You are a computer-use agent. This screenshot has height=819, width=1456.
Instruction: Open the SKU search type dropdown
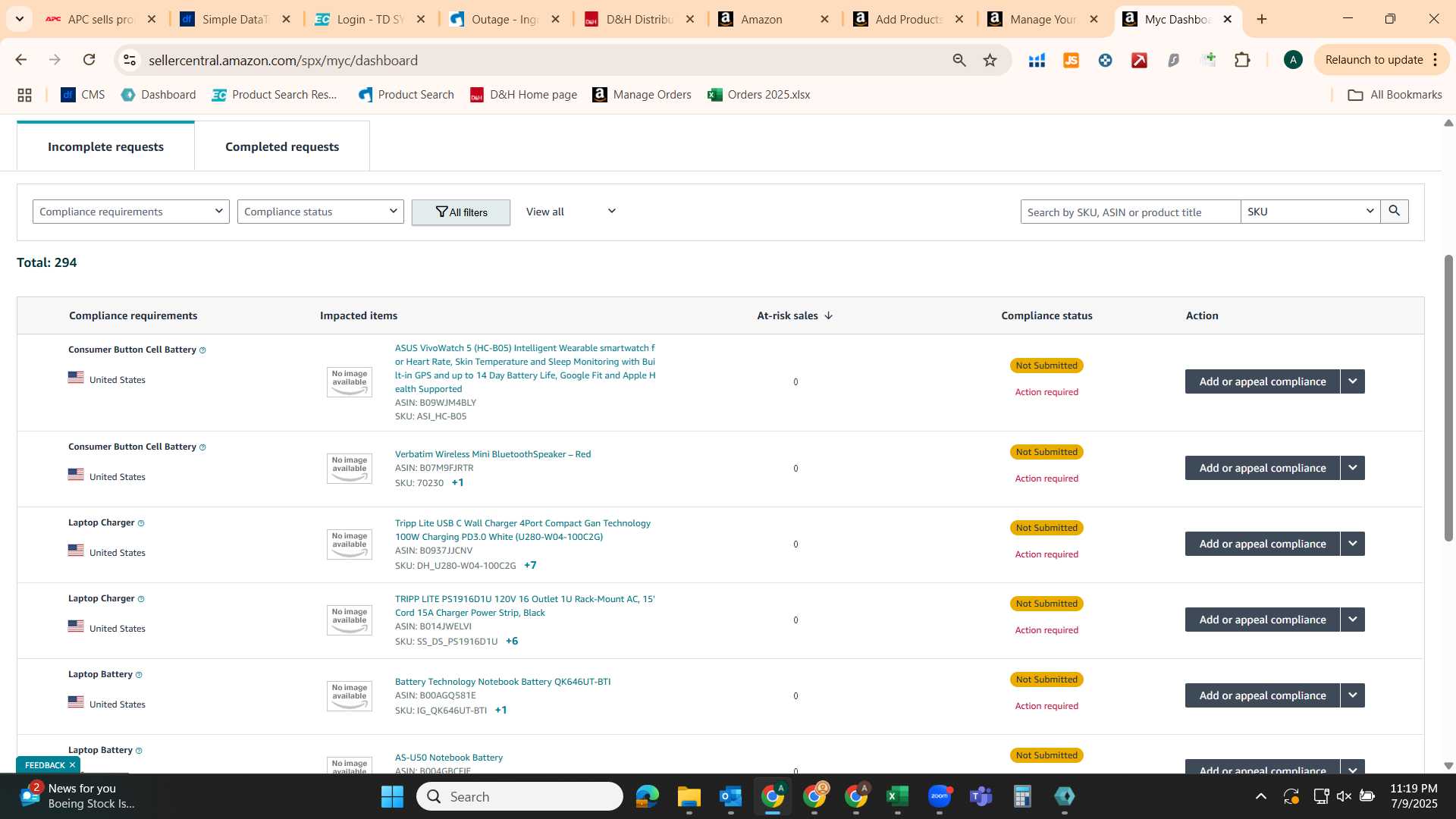(1310, 212)
